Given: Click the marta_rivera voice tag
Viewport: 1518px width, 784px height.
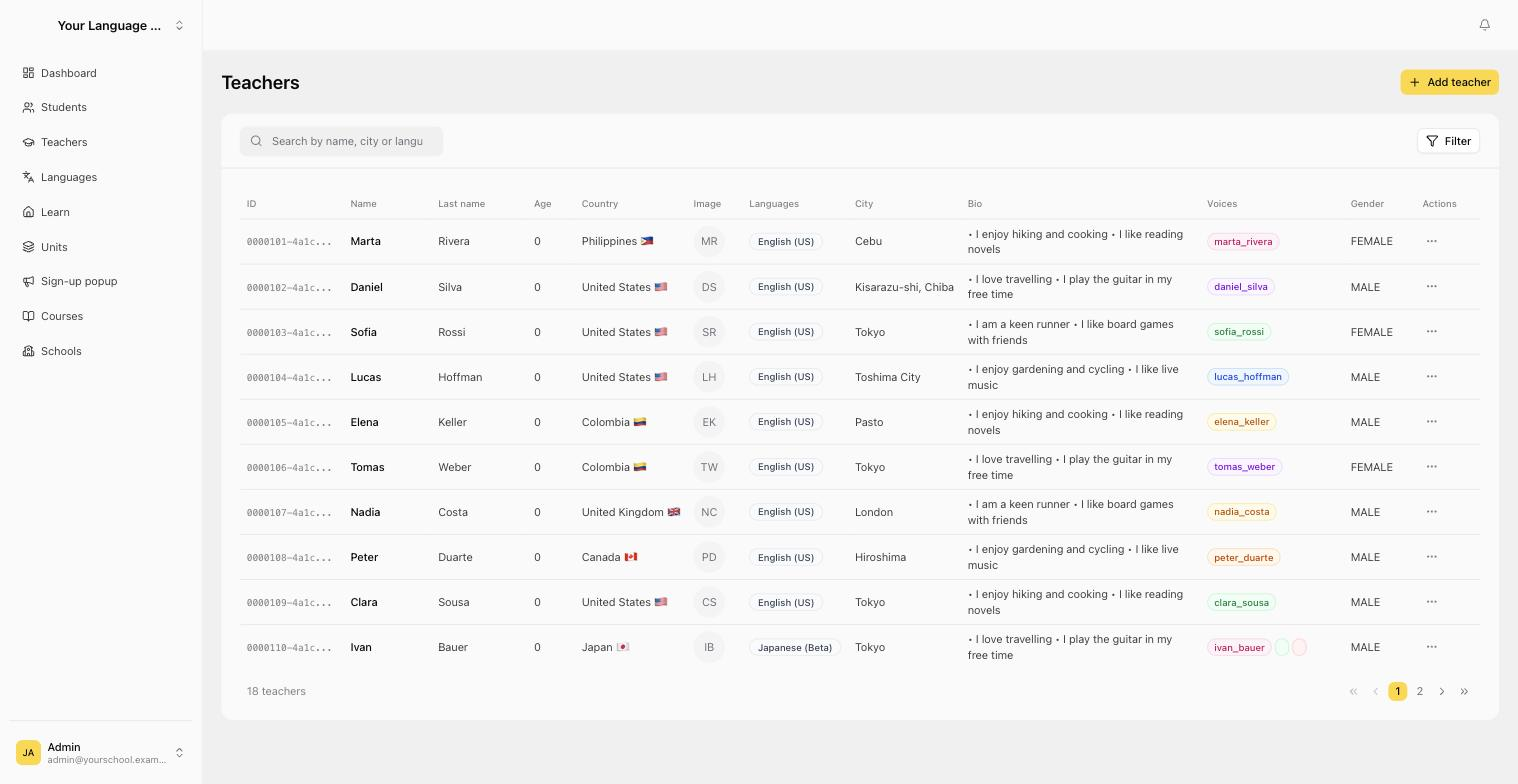Looking at the screenshot, I should point(1243,241).
